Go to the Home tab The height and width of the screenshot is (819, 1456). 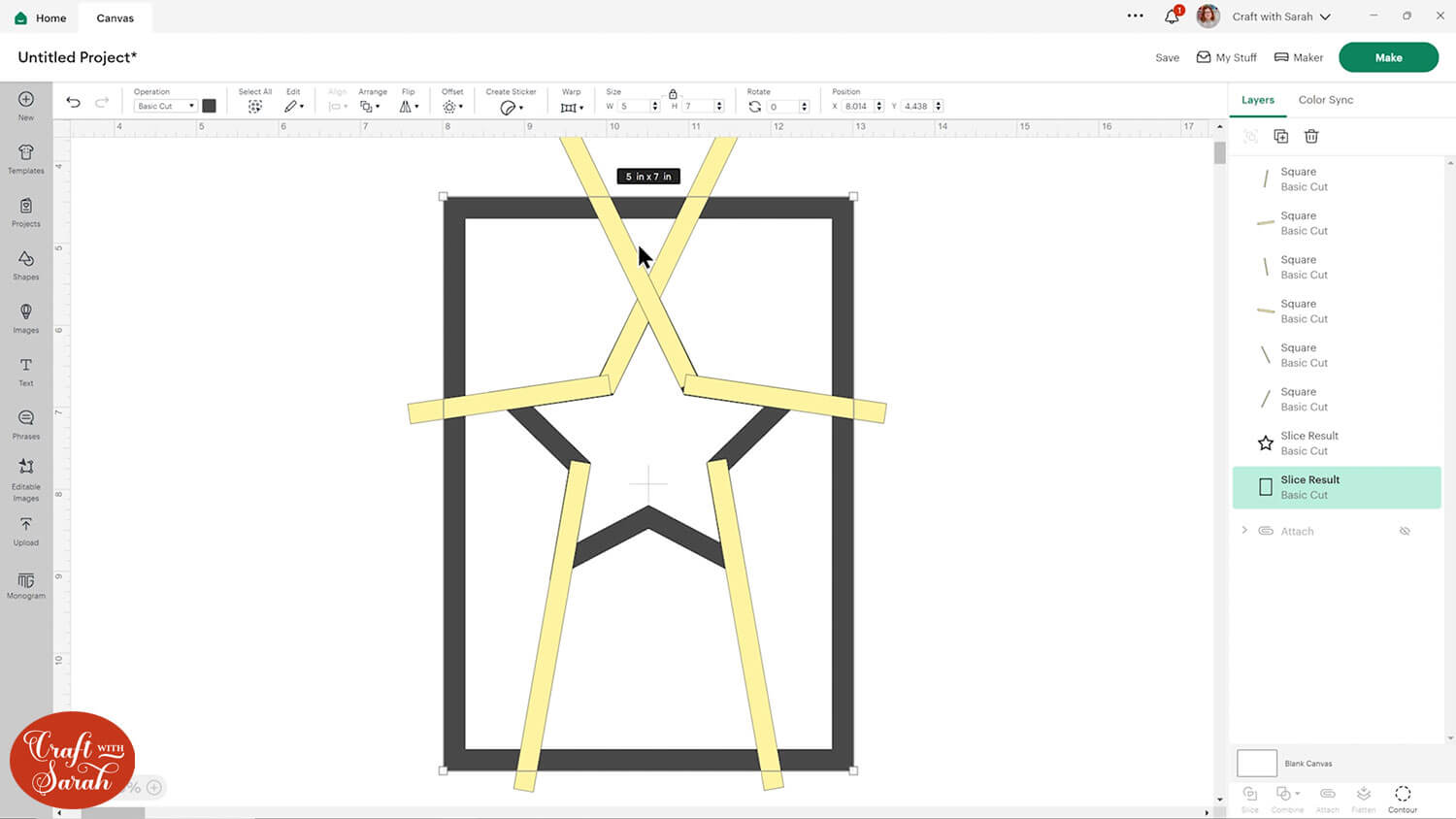41,17
